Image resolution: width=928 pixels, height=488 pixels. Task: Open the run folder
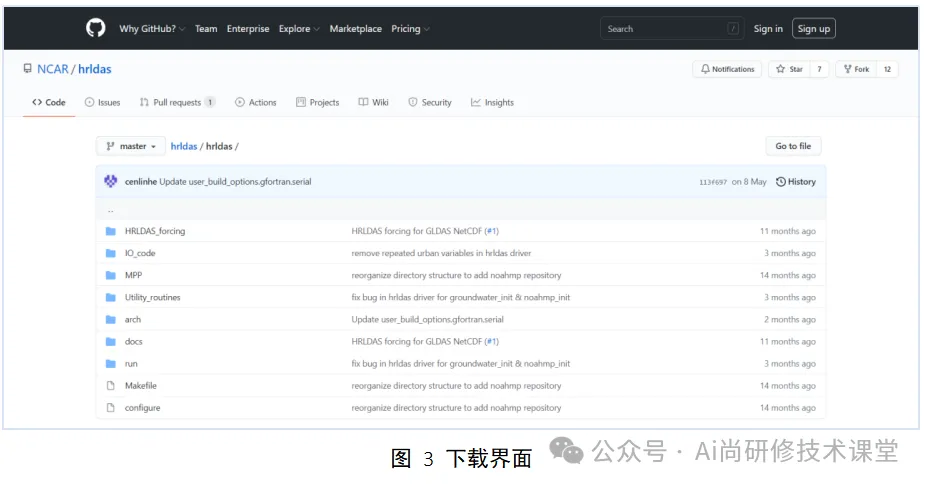point(131,364)
